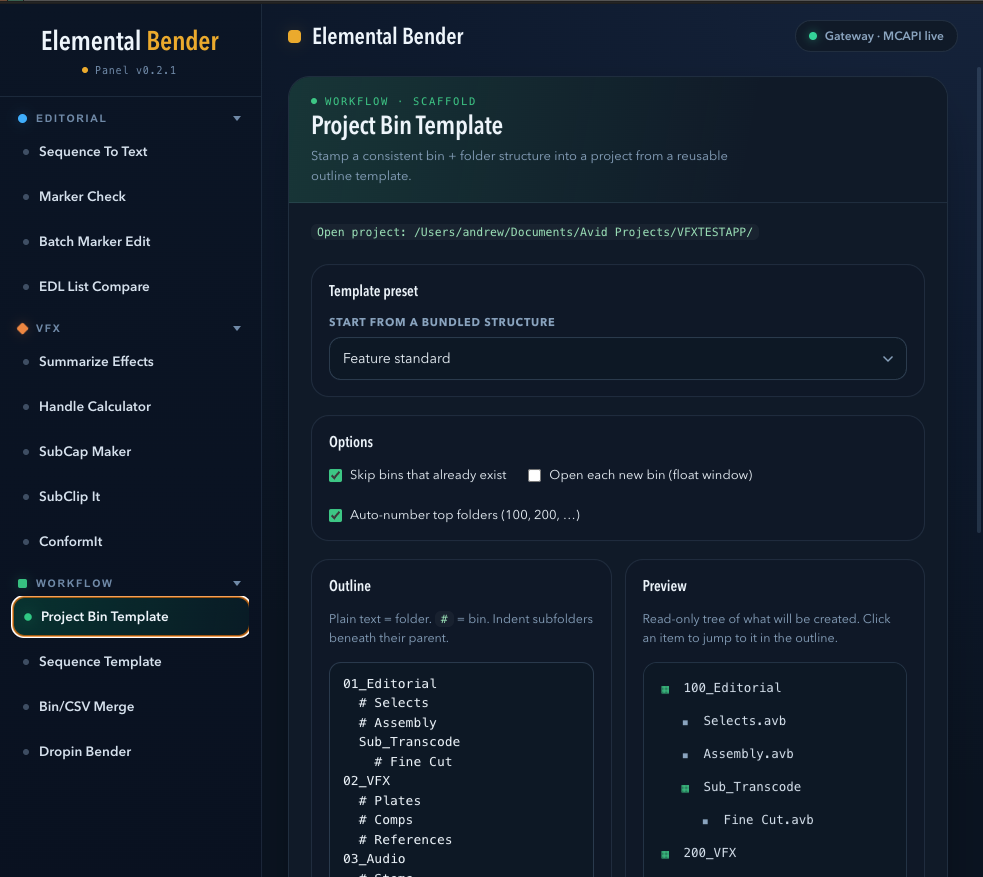Click the folder icon beside 200_VFX
Screen dimensions: 983x877
point(665,854)
